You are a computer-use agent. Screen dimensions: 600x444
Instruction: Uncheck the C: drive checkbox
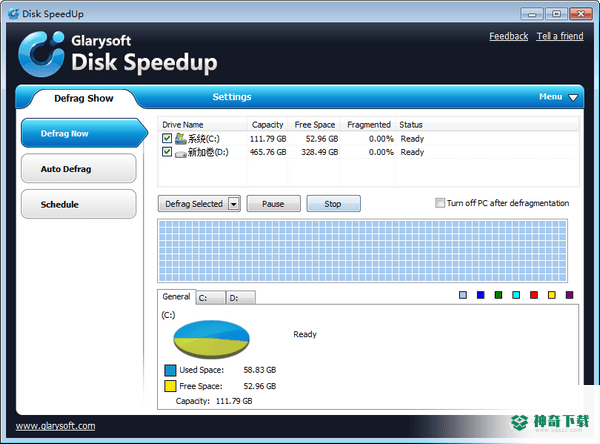click(x=167, y=138)
